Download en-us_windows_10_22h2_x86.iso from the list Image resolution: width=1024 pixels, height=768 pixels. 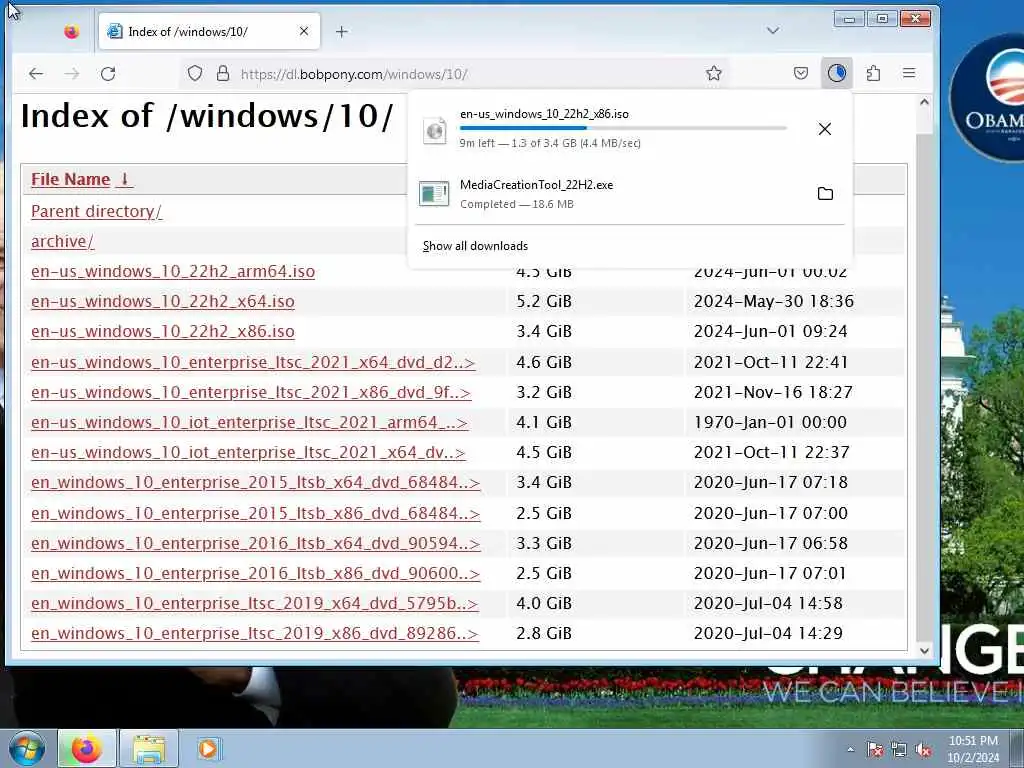coord(163,332)
